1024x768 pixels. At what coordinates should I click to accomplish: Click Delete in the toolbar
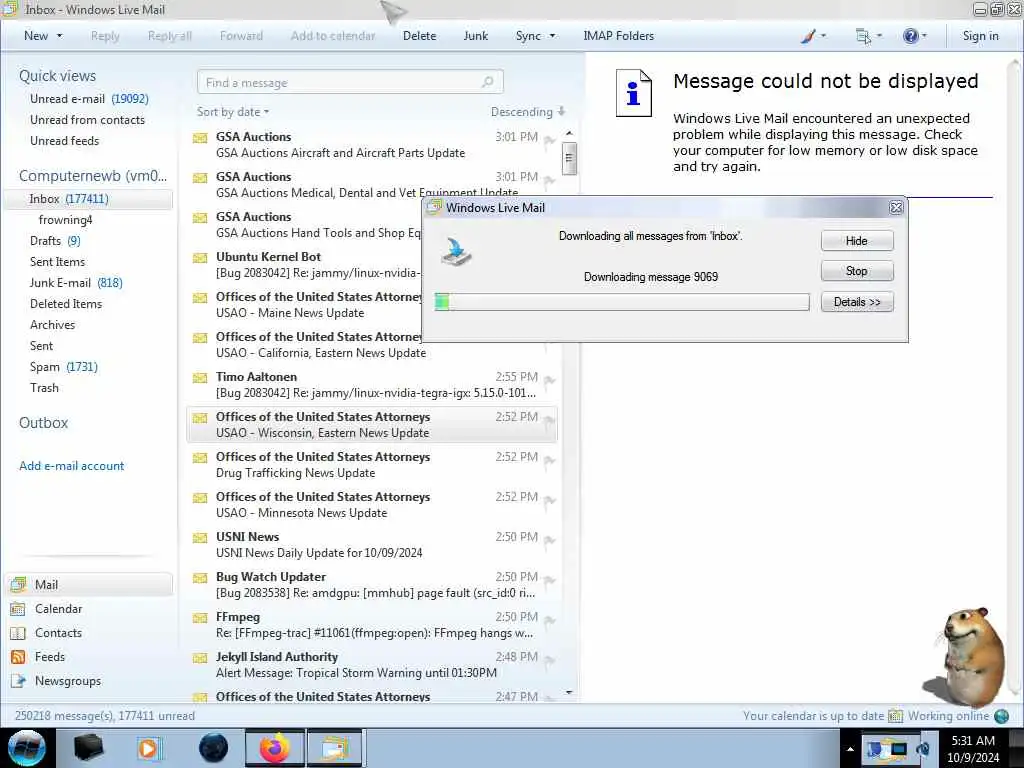click(x=419, y=36)
